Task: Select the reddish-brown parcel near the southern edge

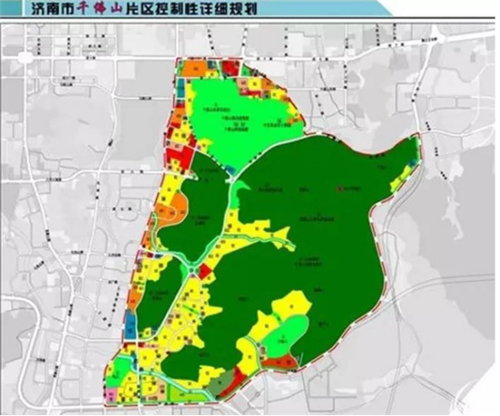Action: [280, 363]
